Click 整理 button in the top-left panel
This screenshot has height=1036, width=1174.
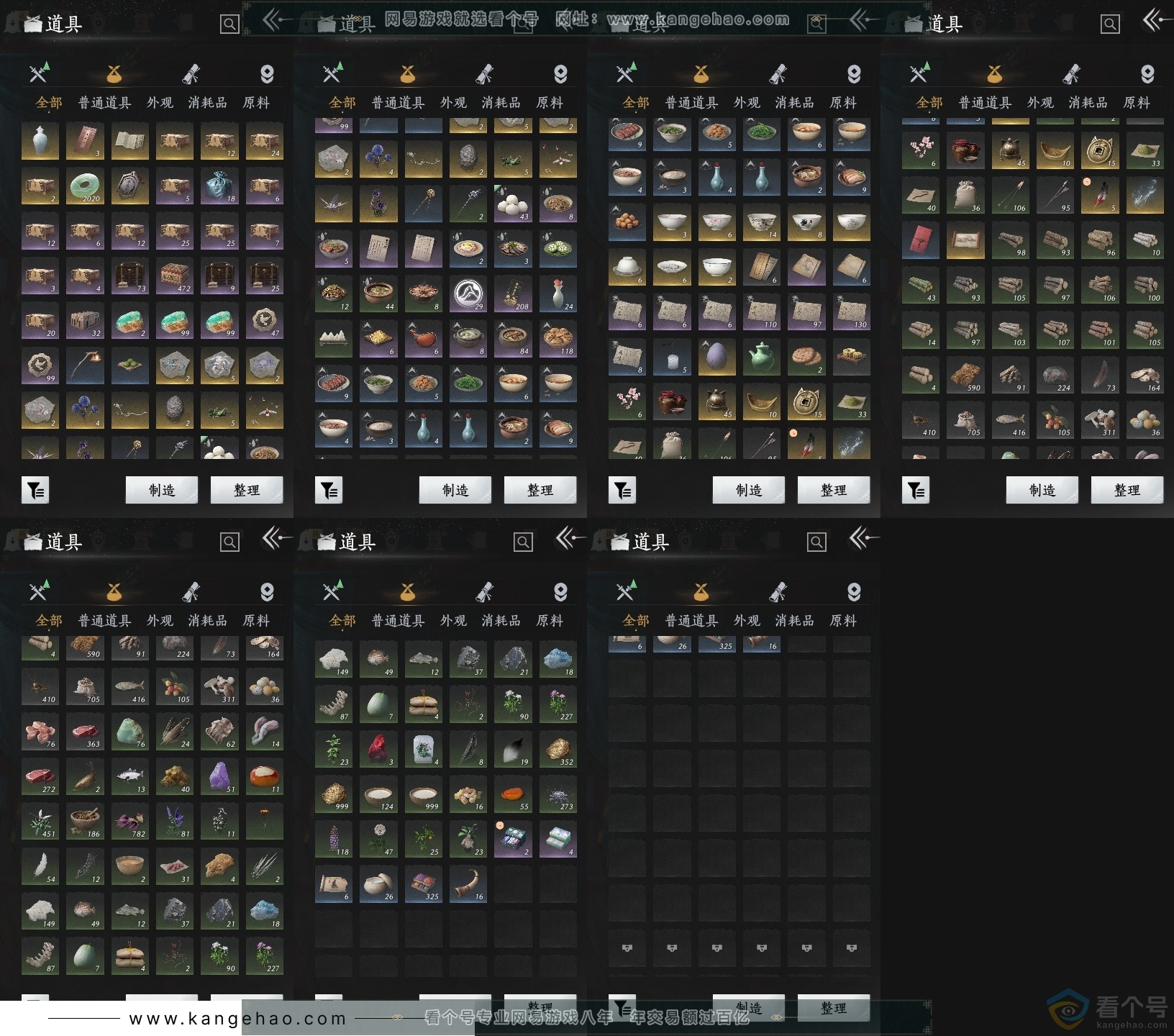(247, 490)
